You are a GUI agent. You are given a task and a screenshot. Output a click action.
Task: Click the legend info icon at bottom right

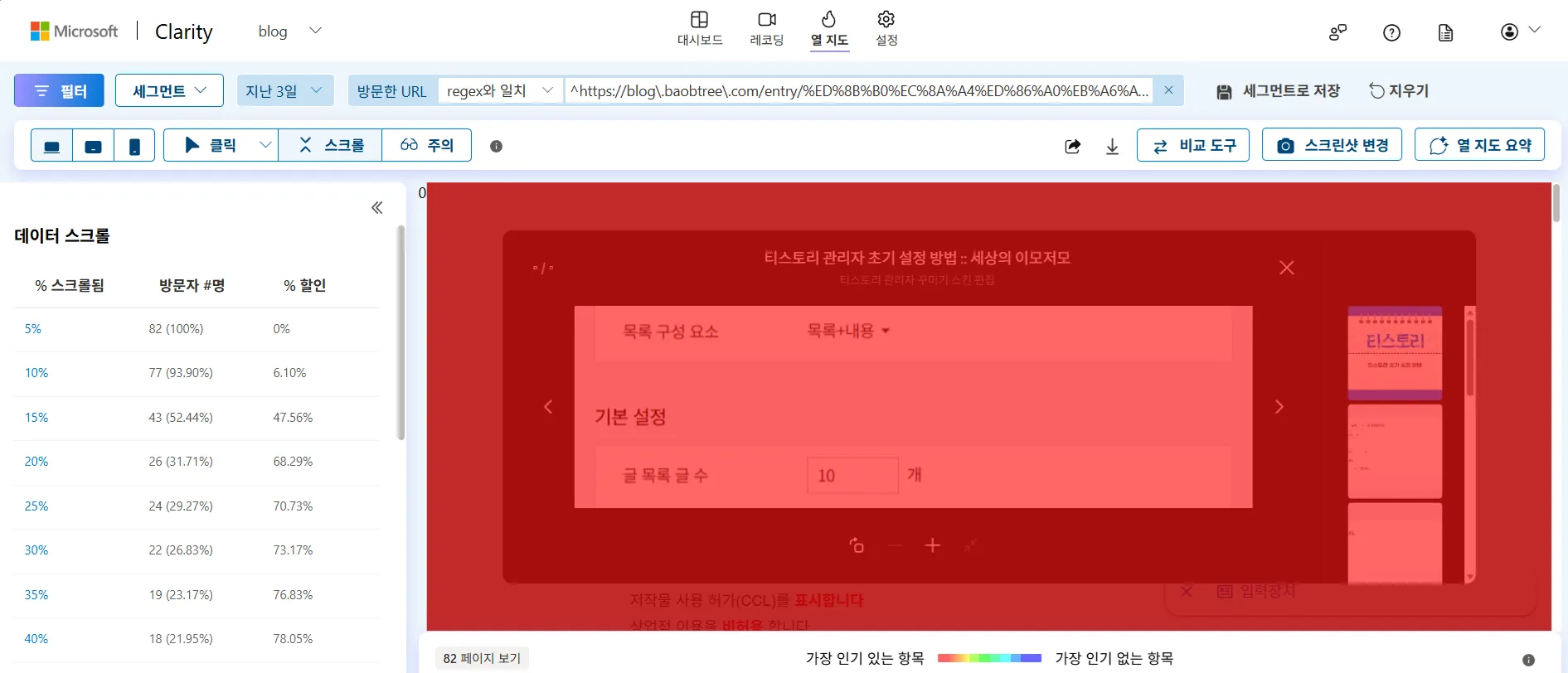[1528, 660]
